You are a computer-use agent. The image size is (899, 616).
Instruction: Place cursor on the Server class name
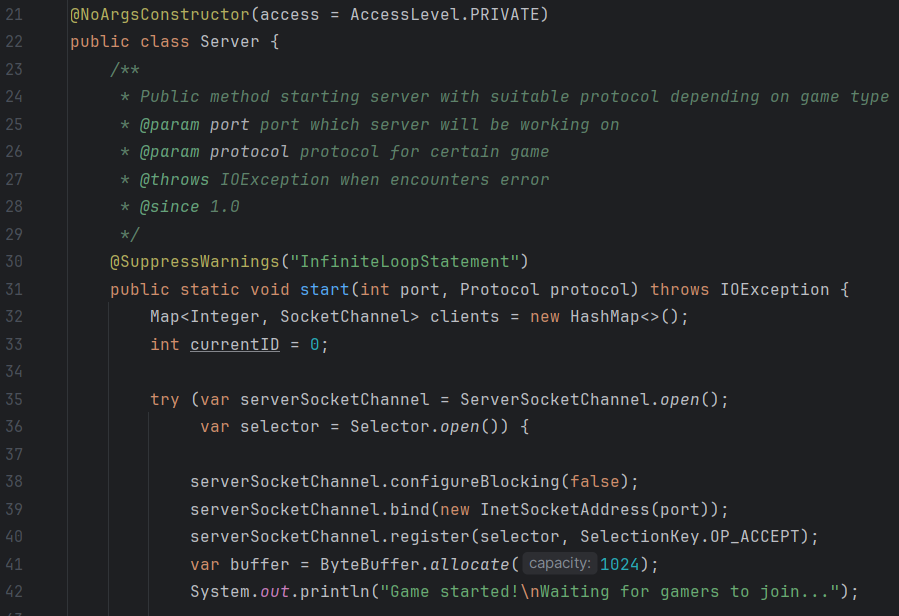click(229, 42)
